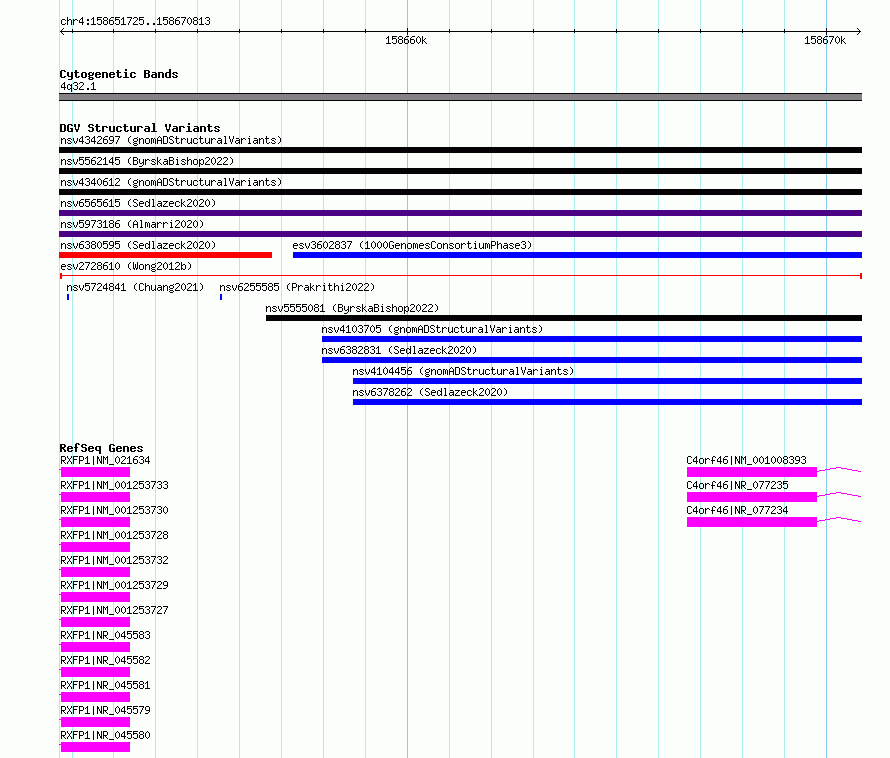Select the DGV Structural Variants heading
890x758 pixels.
(x=140, y=128)
